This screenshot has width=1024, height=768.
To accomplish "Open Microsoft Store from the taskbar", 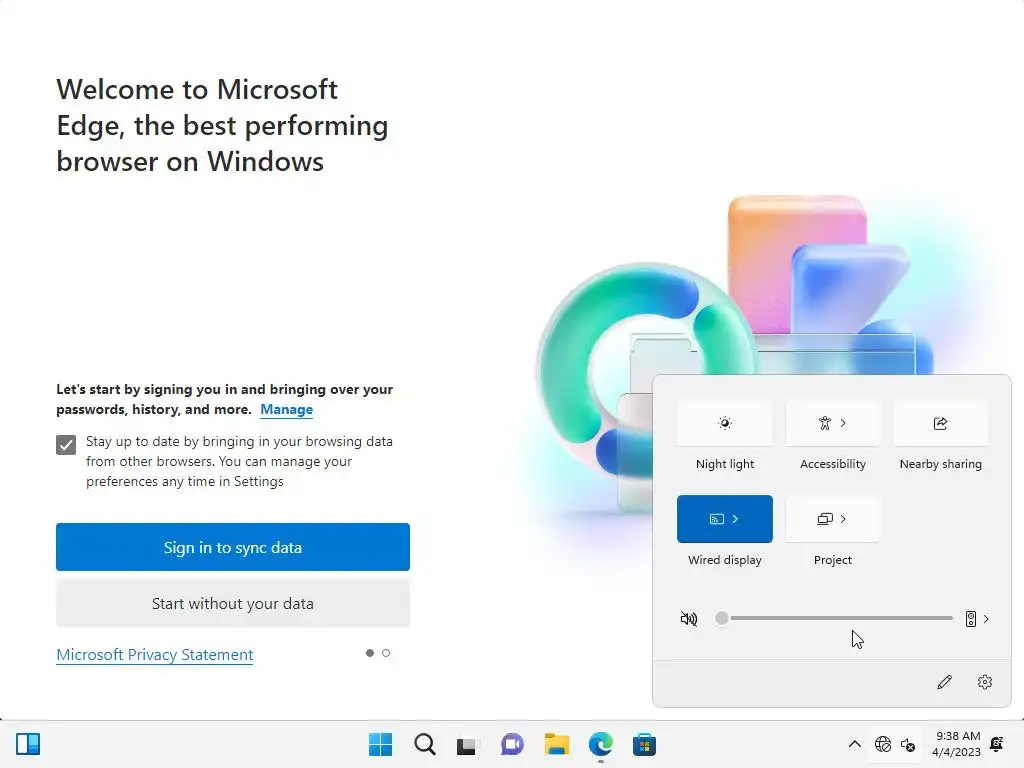I will pos(645,744).
